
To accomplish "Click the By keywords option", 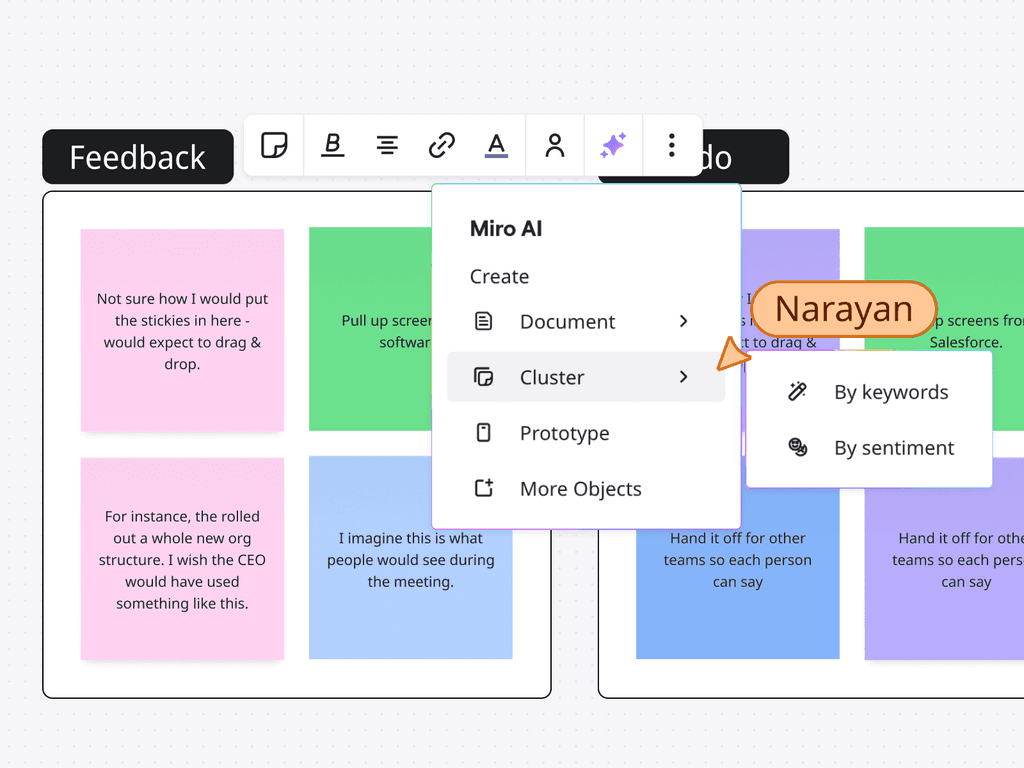I will click(890, 392).
